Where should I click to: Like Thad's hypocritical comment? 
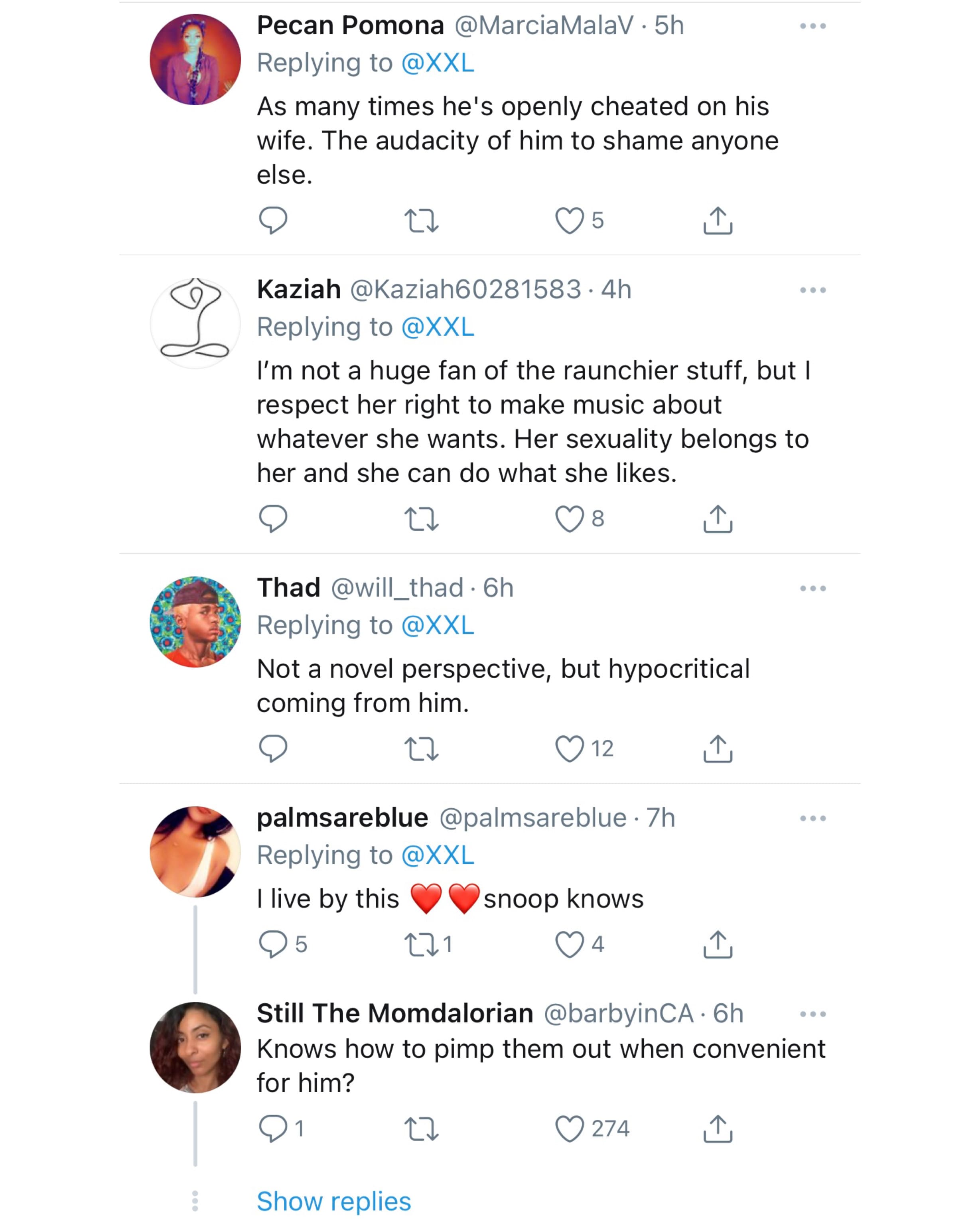point(569,748)
